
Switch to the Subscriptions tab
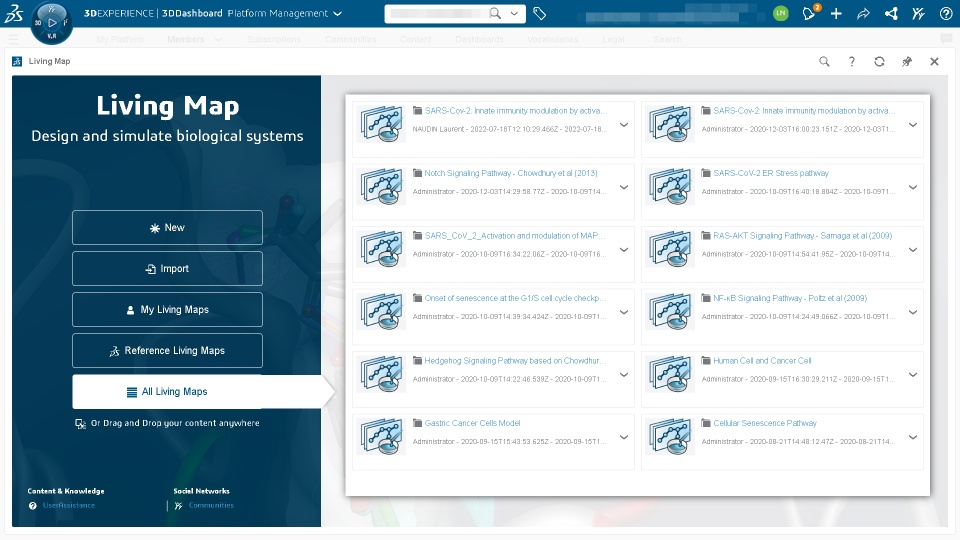[x=274, y=39]
